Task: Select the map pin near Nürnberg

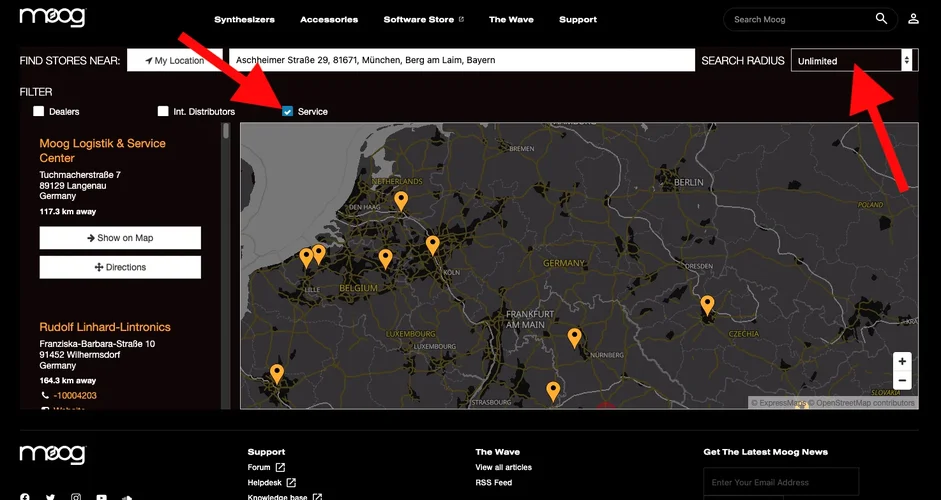Action: coord(574,338)
